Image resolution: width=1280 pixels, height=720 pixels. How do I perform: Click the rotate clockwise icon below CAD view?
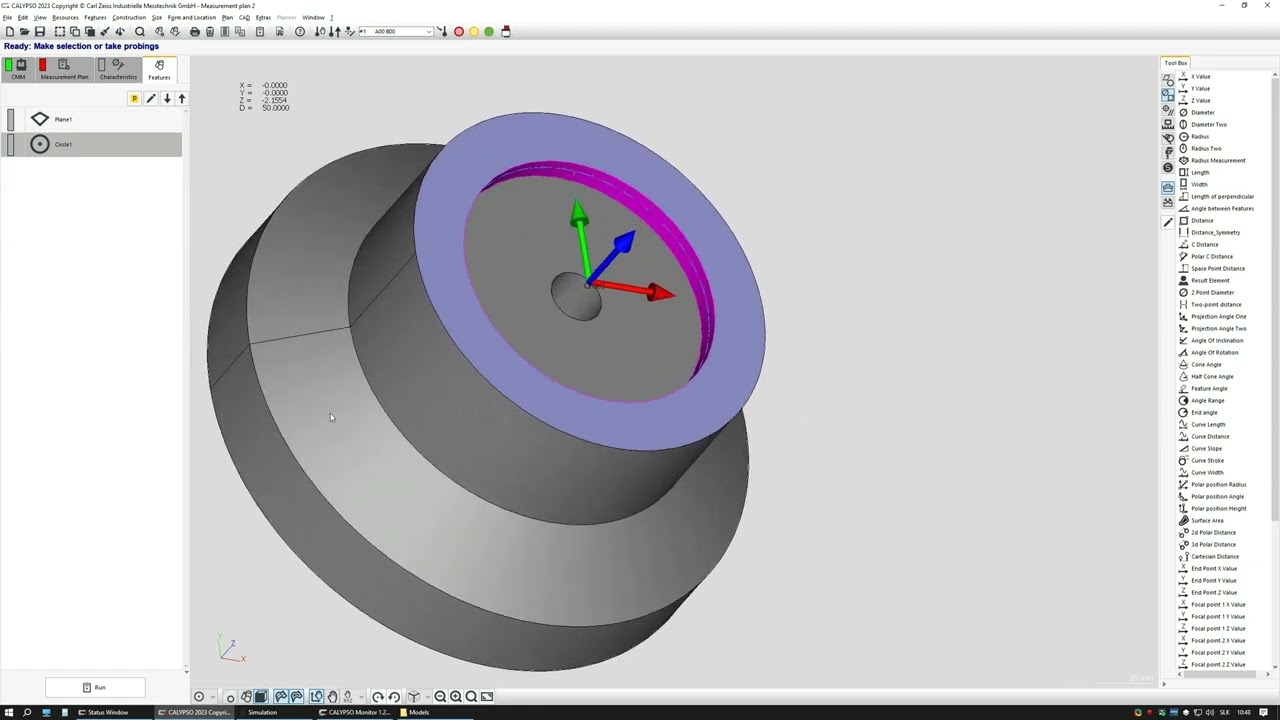pyautogui.click(x=378, y=697)
